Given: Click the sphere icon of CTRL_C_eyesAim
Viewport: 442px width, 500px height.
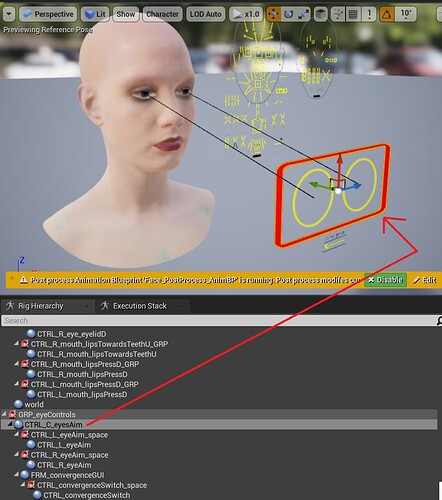Looking at the screenshot, I should point(18,425).
